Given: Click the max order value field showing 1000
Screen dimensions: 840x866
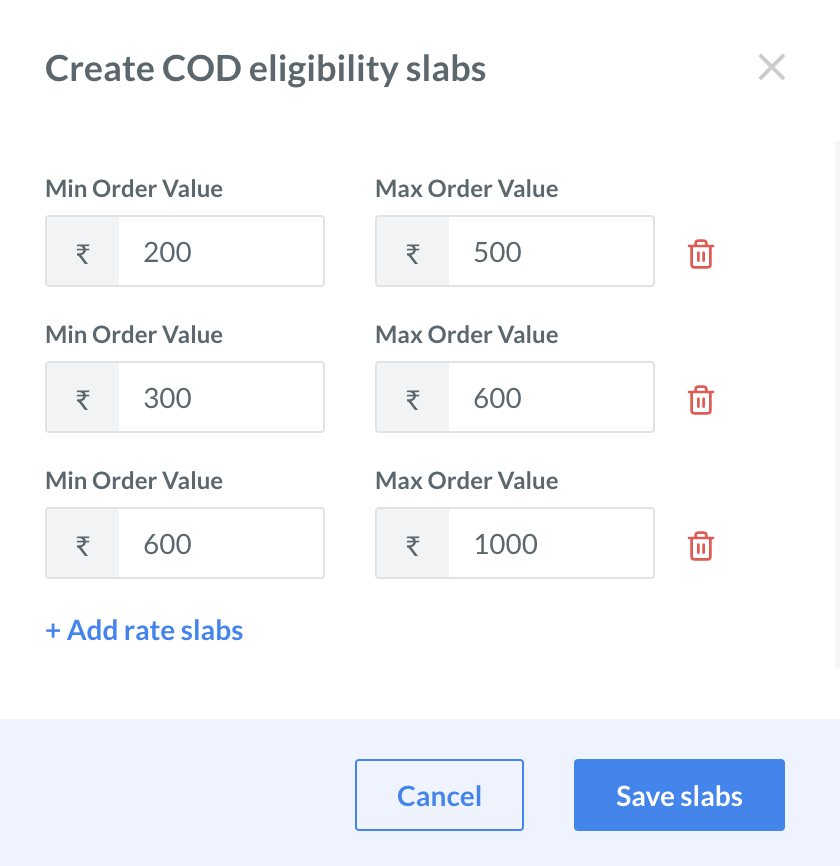Looking at the screenshot, I should [550, 543].
